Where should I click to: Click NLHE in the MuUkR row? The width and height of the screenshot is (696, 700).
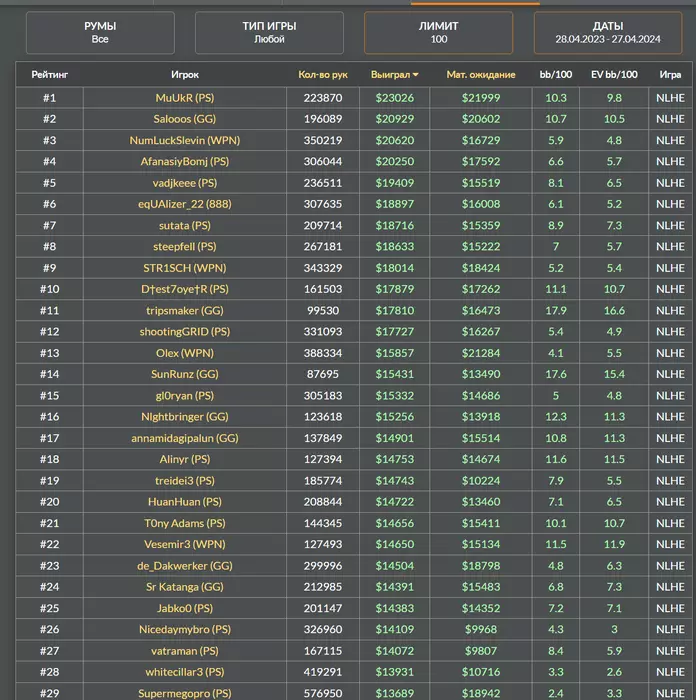(x=670, y=98)
